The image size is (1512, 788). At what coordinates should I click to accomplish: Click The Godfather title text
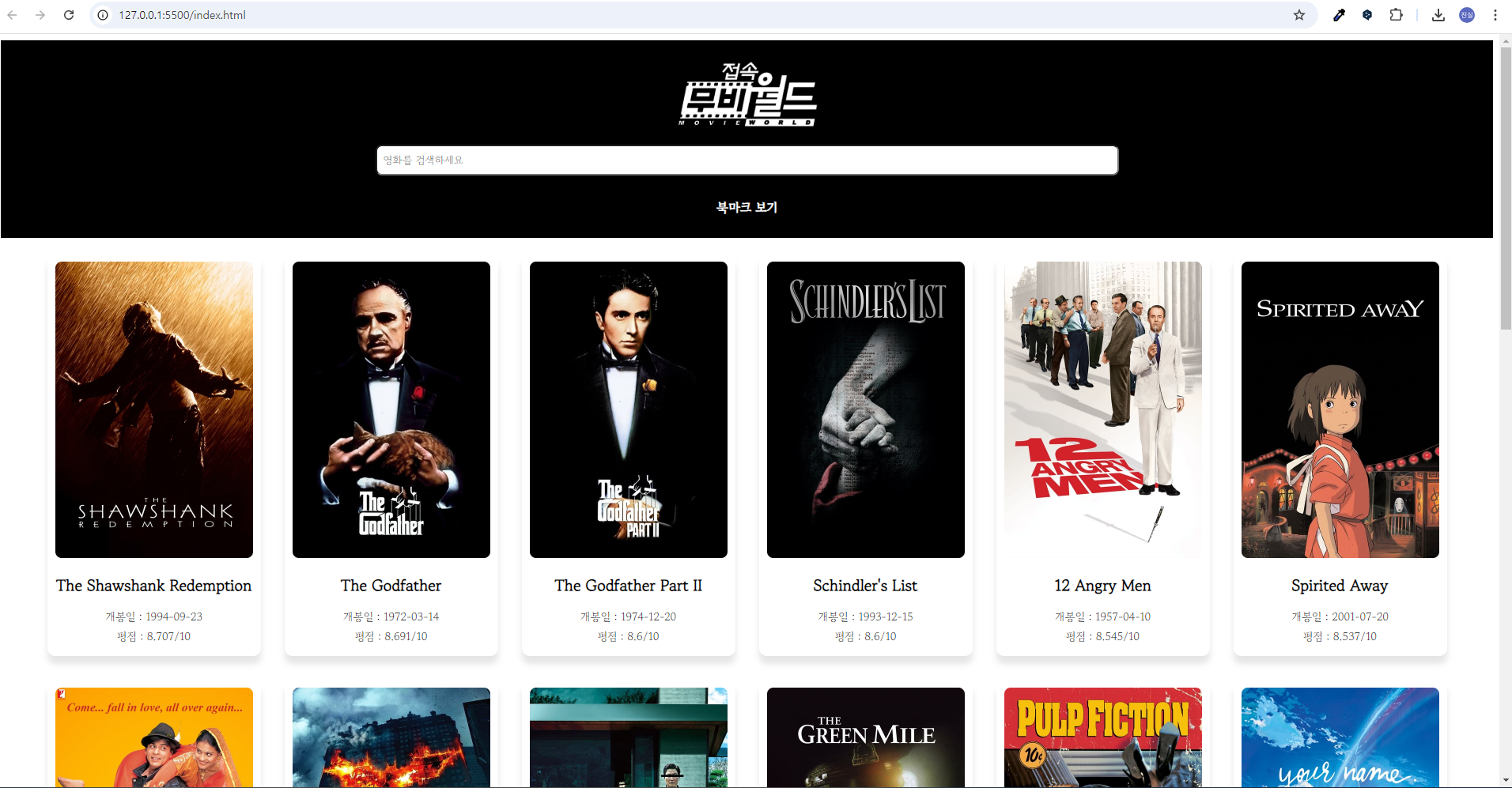click(391, 586)
